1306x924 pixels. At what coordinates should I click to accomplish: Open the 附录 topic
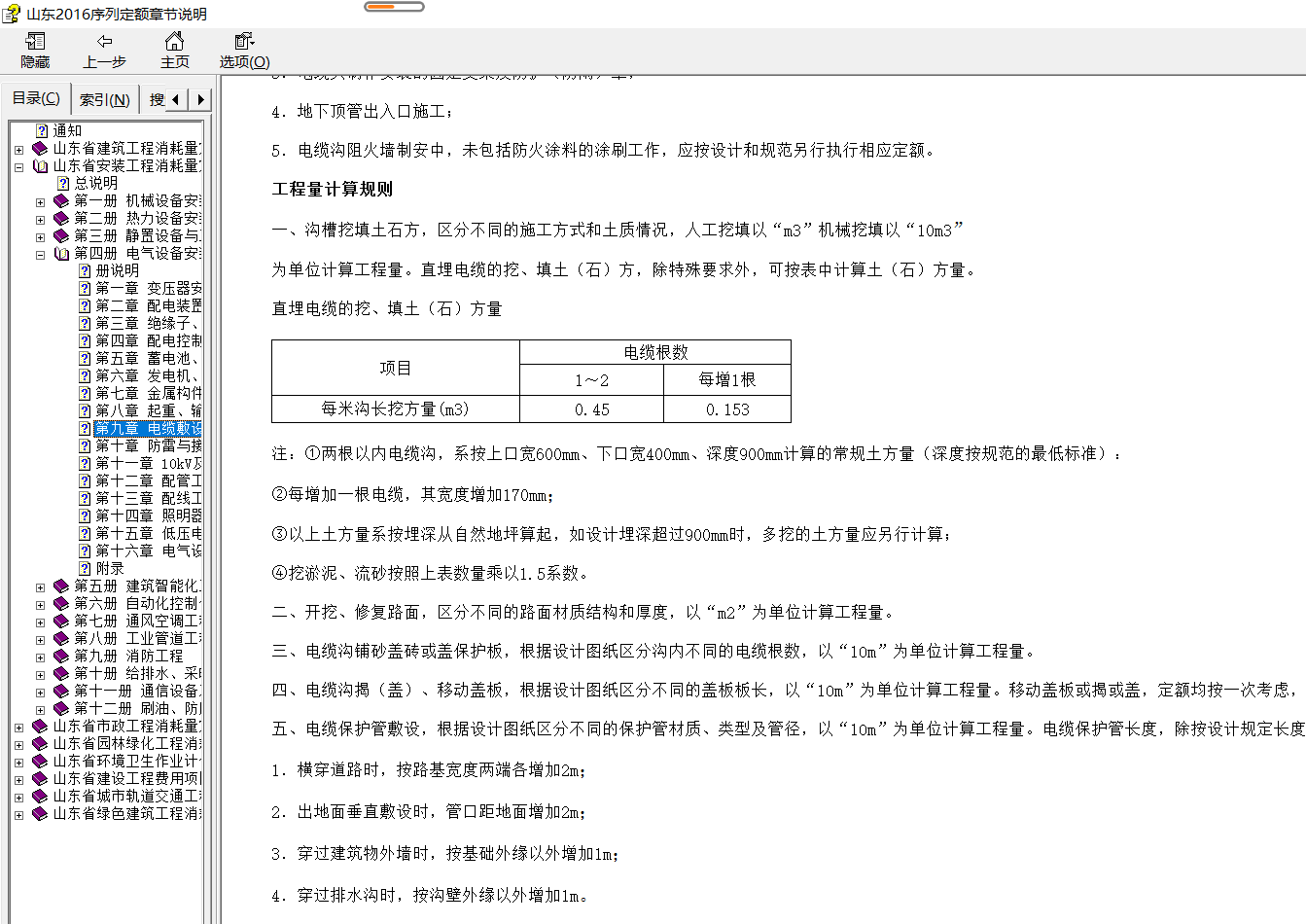[110, 568]
